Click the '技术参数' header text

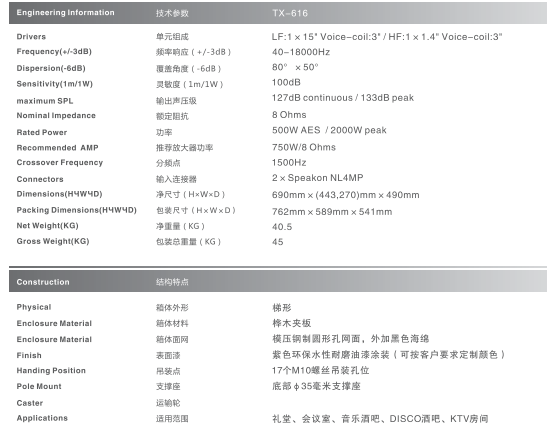pyautogui.click(x=172, y=13)
